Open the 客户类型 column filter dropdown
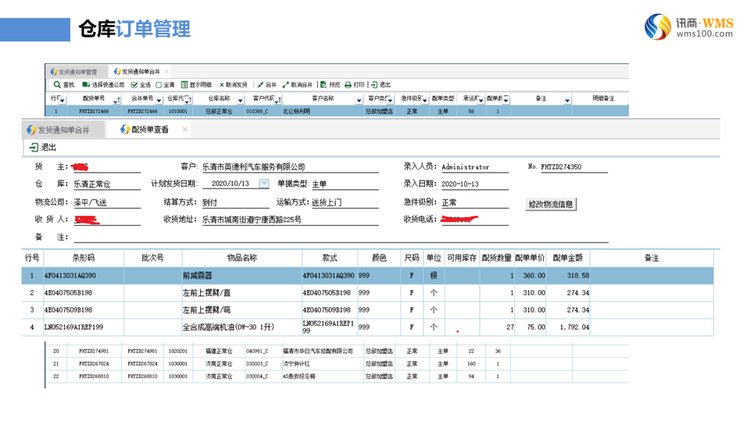Viewport: 750px width, 422px height. [390, 100]
